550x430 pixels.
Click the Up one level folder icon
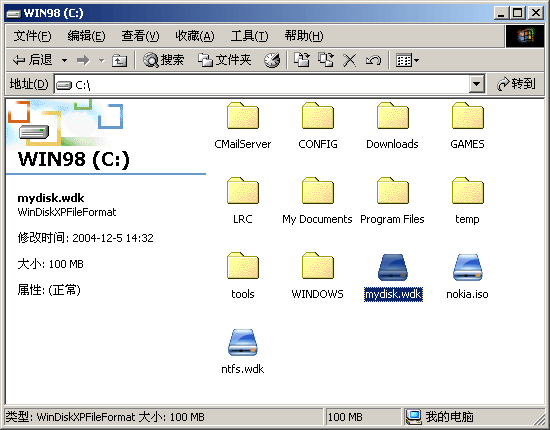point(119,60)
